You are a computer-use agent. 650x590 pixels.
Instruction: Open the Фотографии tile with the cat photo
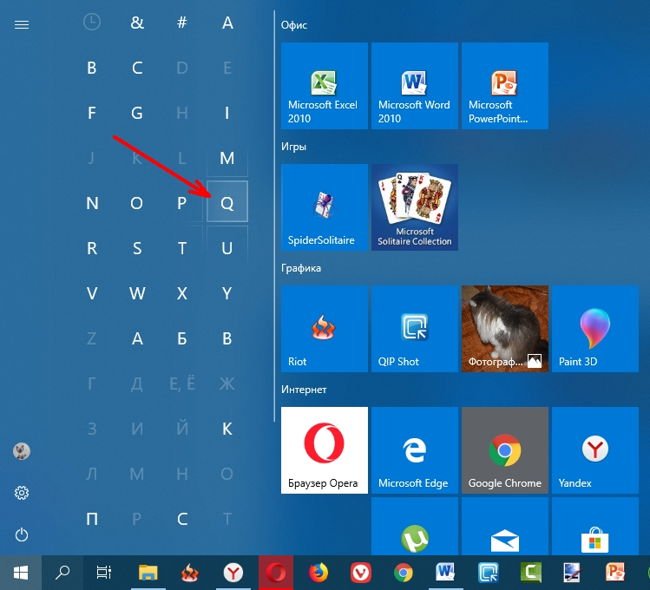point(505,328)
